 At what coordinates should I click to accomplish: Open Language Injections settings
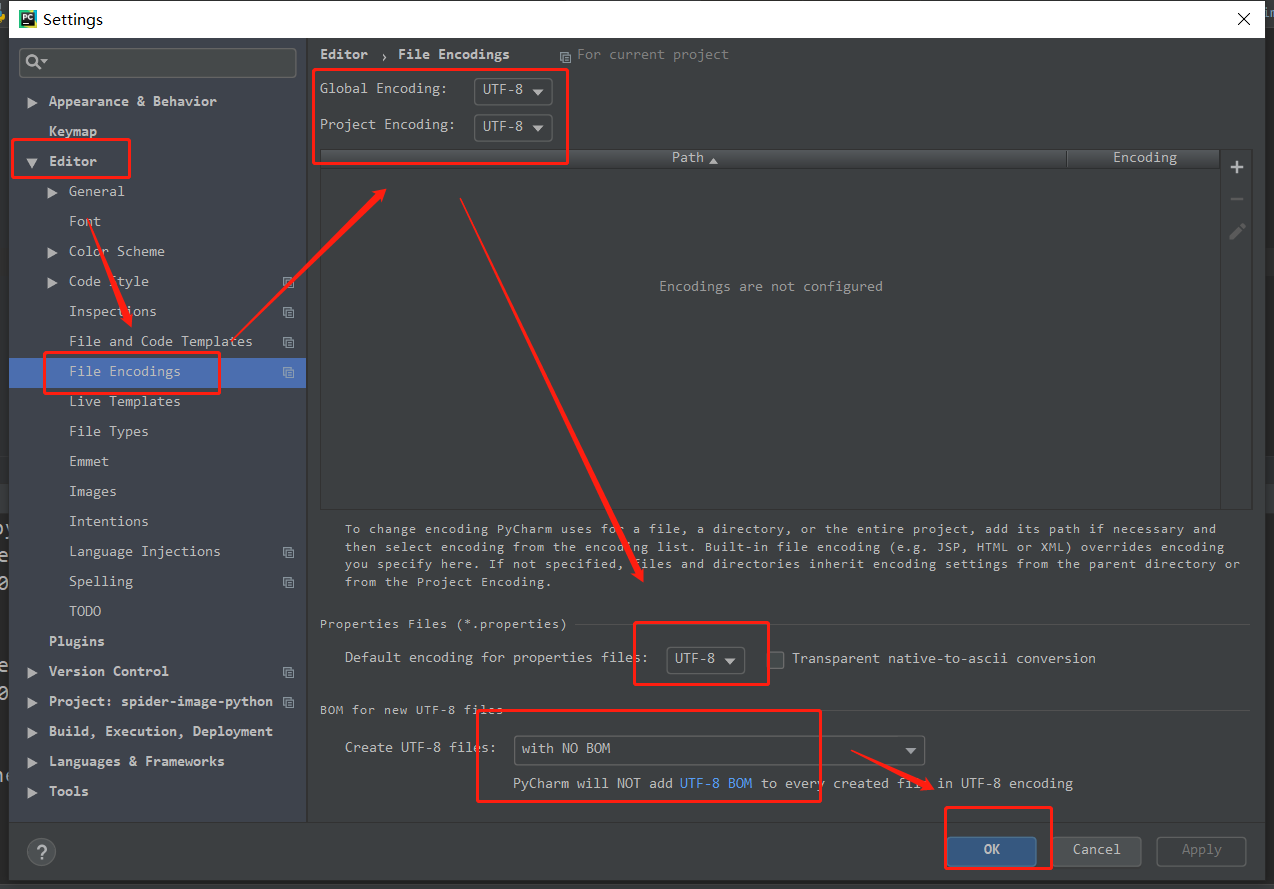point(145,551)
